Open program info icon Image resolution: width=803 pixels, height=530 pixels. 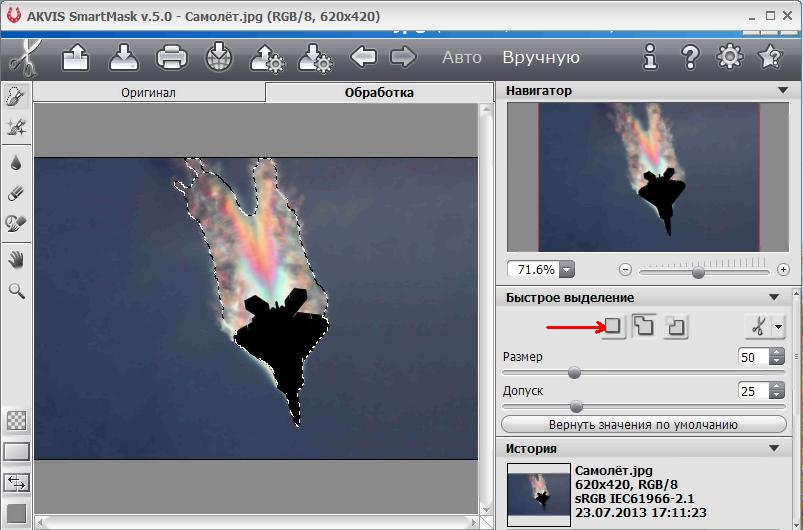(x=650, y=57)
